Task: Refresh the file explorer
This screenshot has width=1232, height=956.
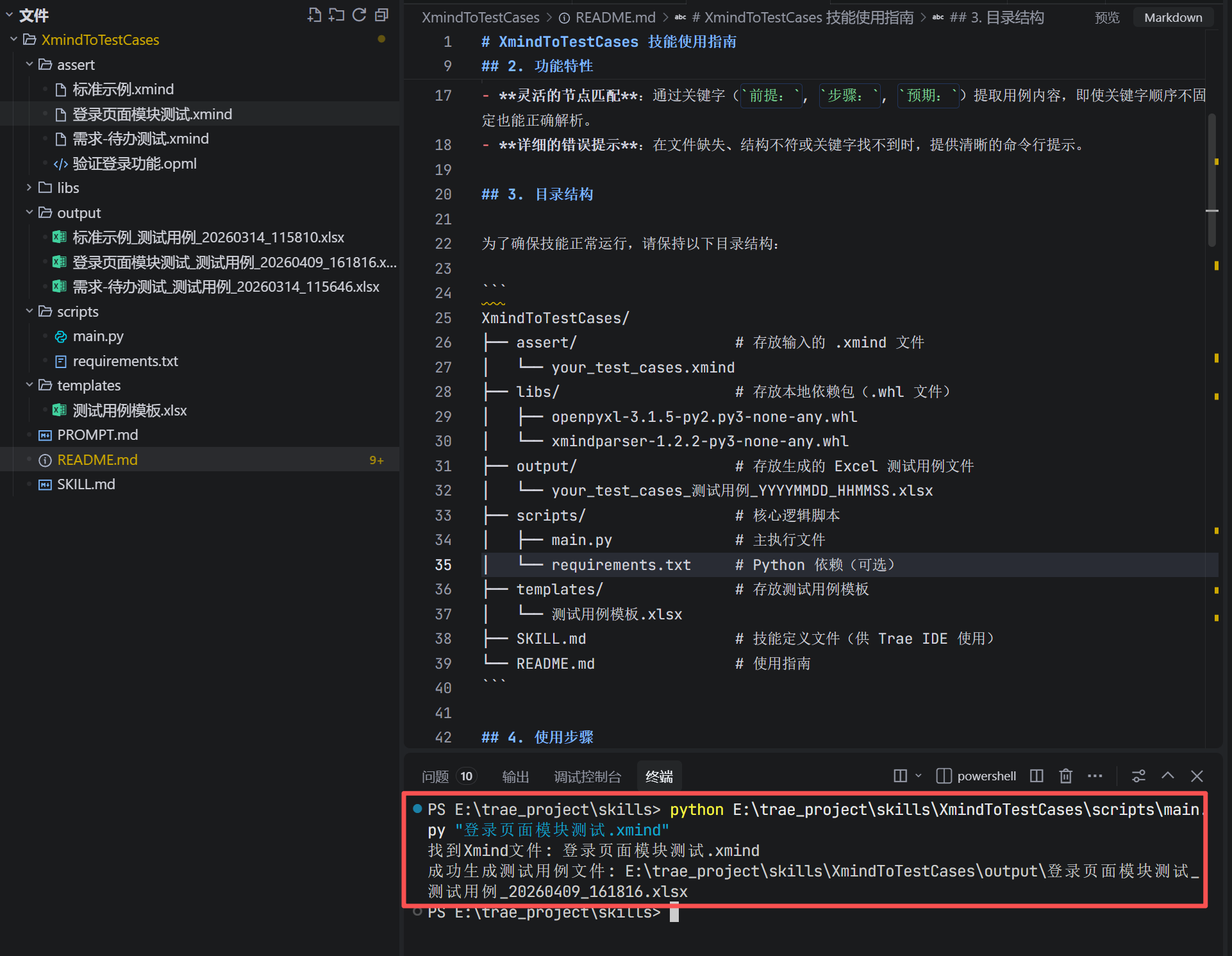Action: pyautogui.click(x=359, y=15)
